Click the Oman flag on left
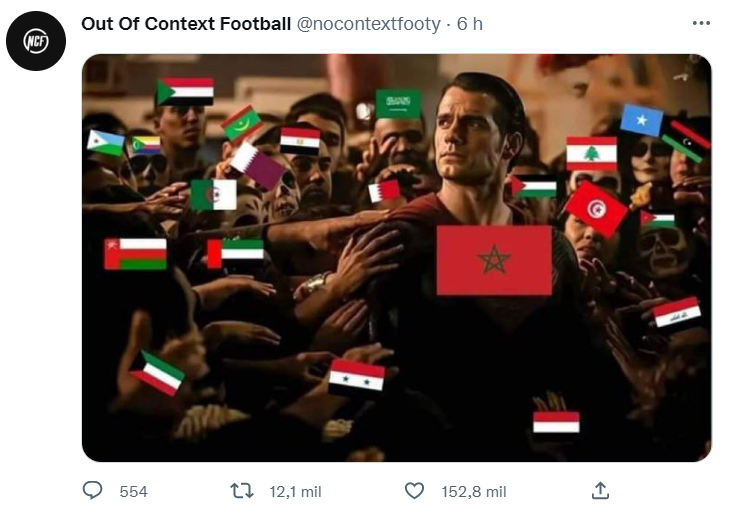Screen dimensions: 730x515 coord(135,254)
